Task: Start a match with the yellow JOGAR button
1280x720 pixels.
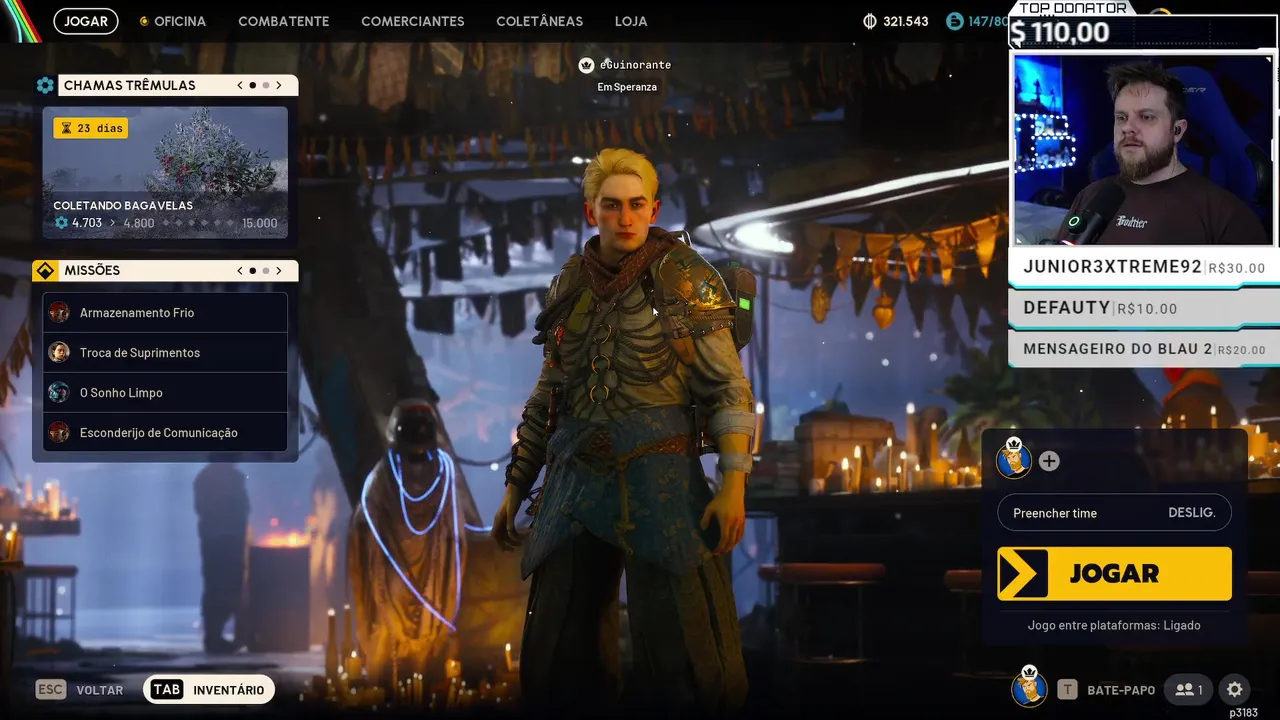Action: tap(1114, 573)
